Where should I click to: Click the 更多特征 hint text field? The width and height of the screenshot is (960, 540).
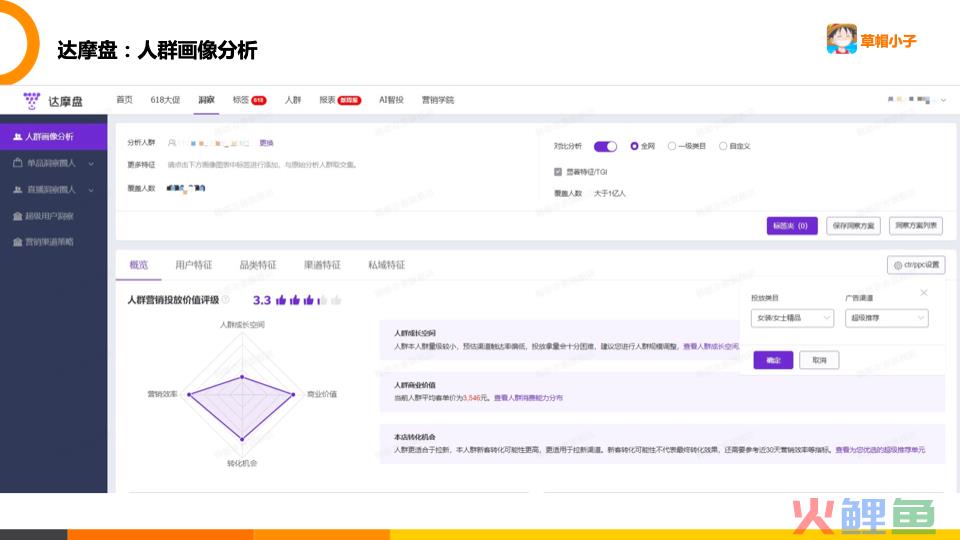[x=262, y=165]
